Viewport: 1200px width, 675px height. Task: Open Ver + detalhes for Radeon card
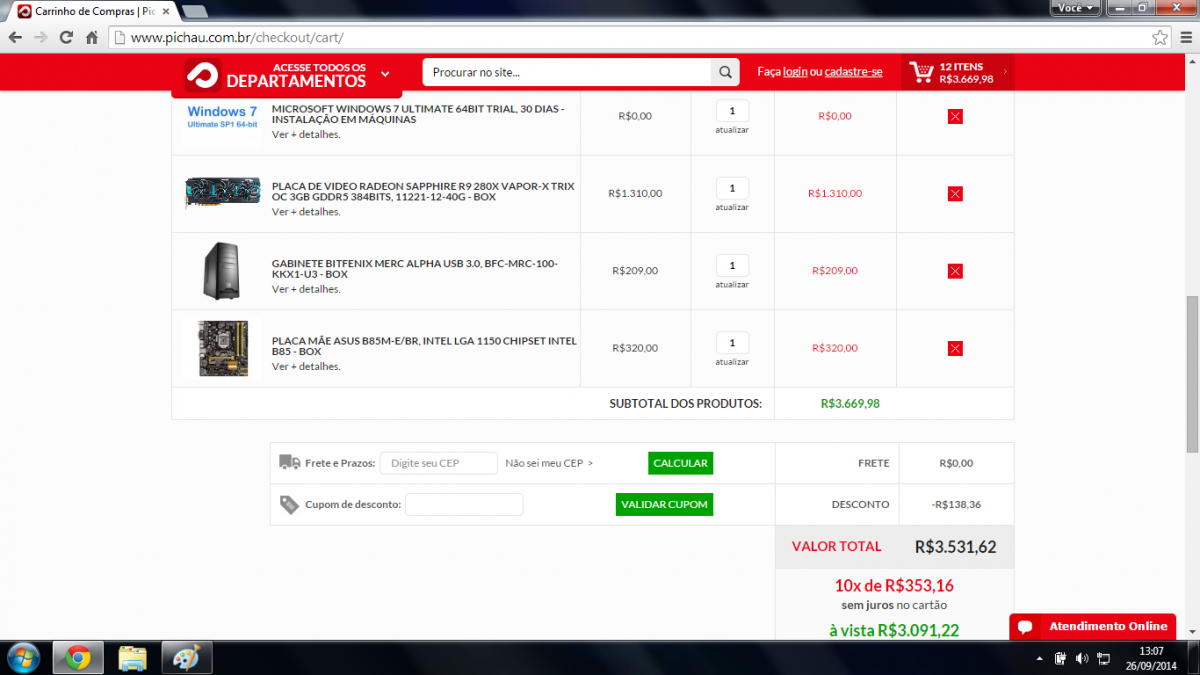pyautogui.click(x=306, y=212)
